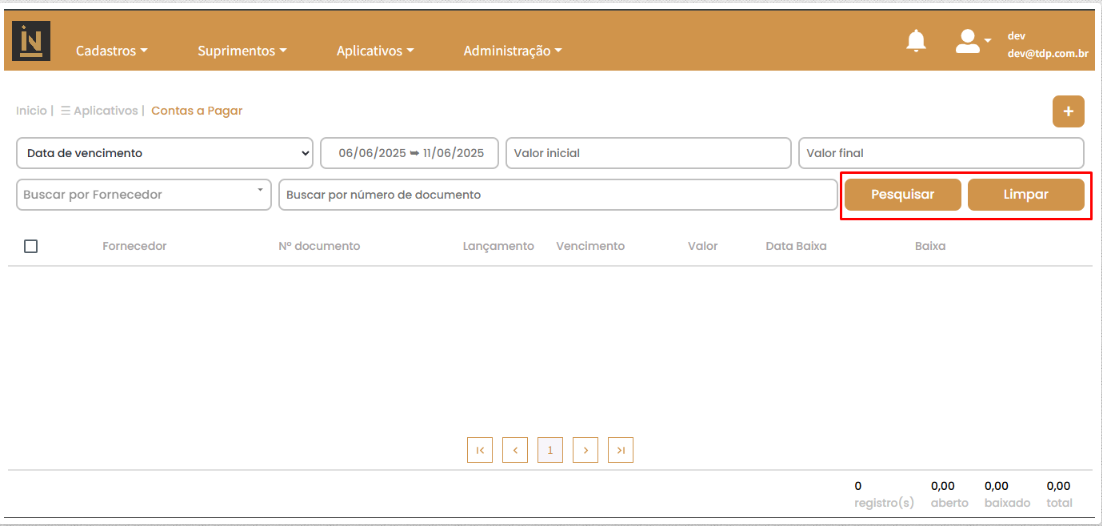Viewport: 1102px width, 526px height.
Task: Click the IN application logo
Action: 31,41
